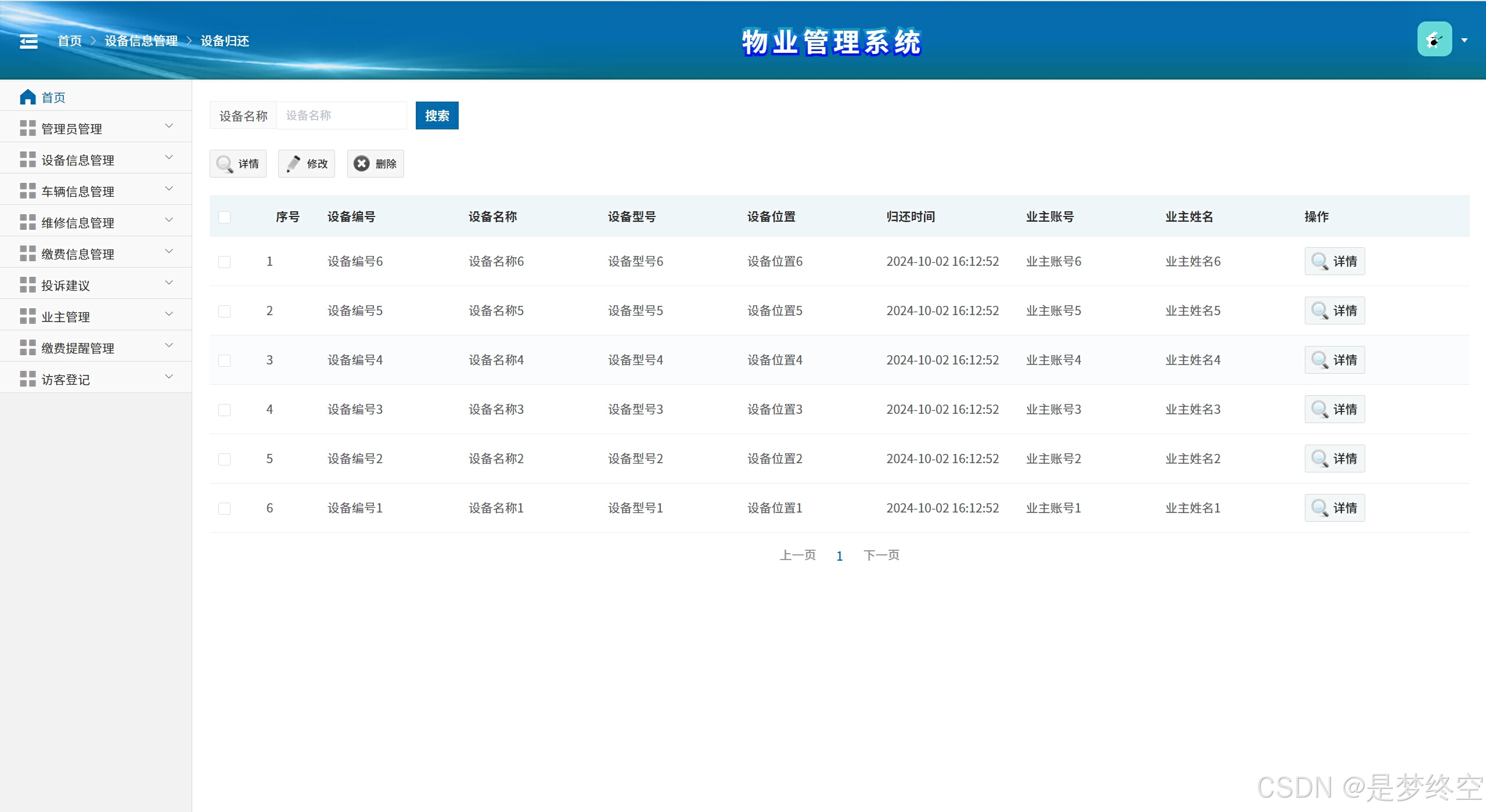1486x812 pixels.
Task: Click the home icon in sidebar
Action: [x=27, y=97]
